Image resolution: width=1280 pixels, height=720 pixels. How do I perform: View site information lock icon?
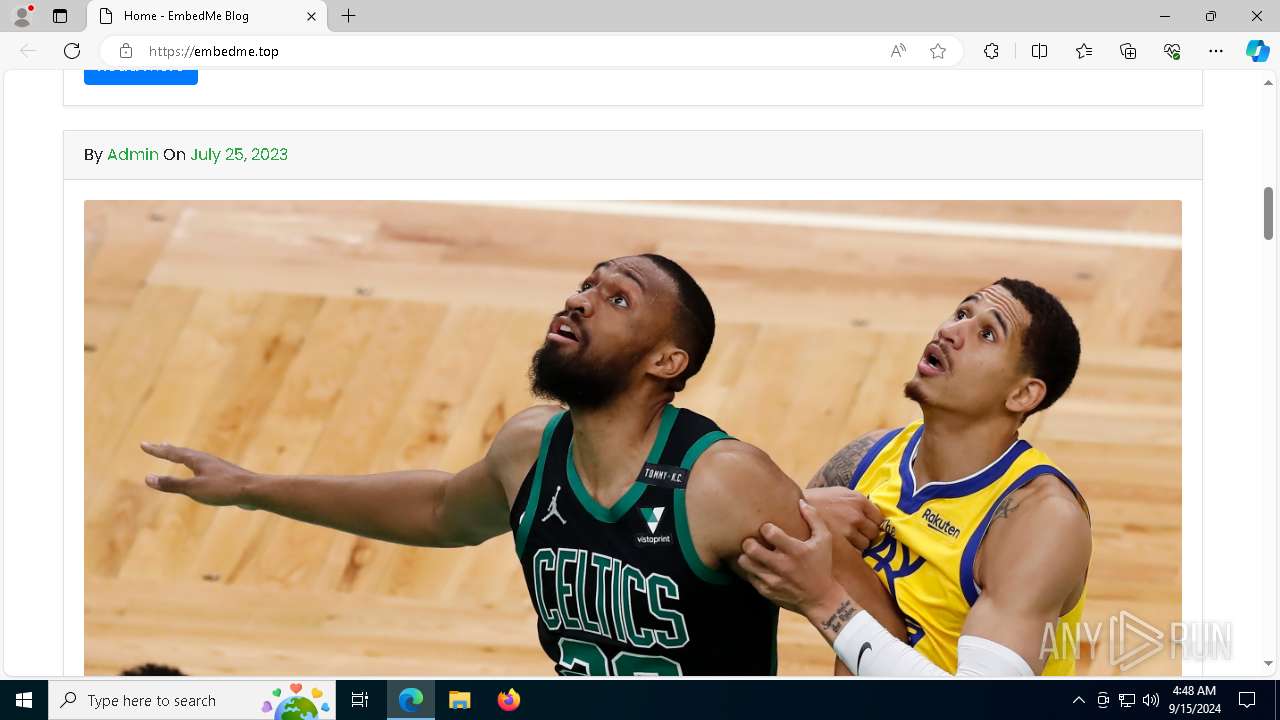(x=126, y=51)
